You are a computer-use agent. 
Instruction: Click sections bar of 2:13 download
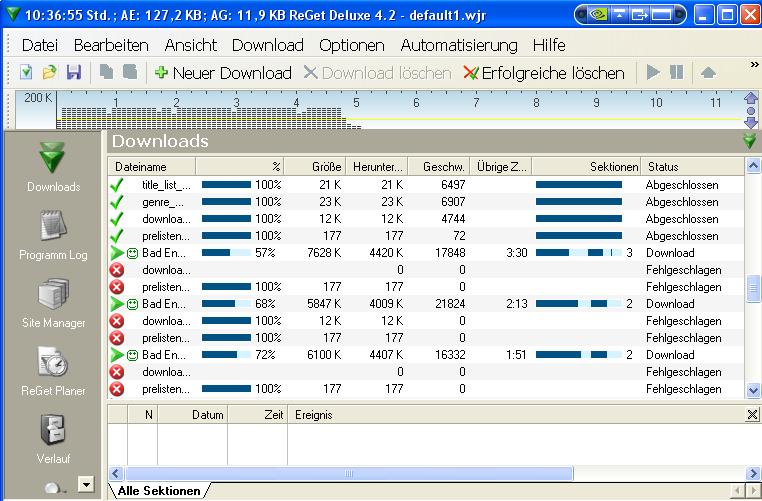pyautogui.click(x=579, y=304)
